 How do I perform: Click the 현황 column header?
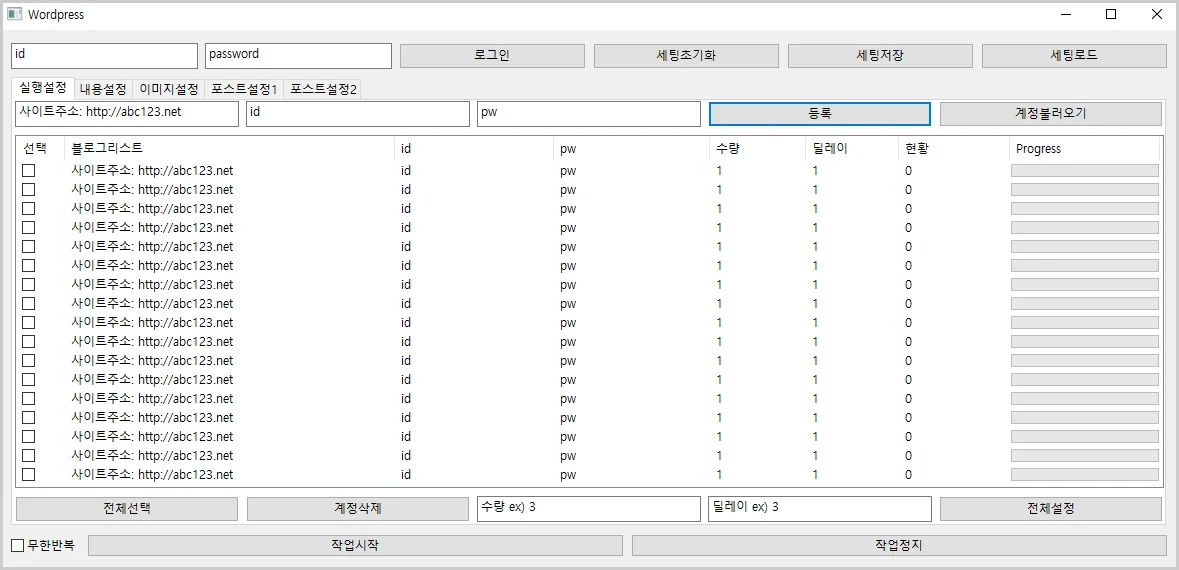(x=953, y=149)
